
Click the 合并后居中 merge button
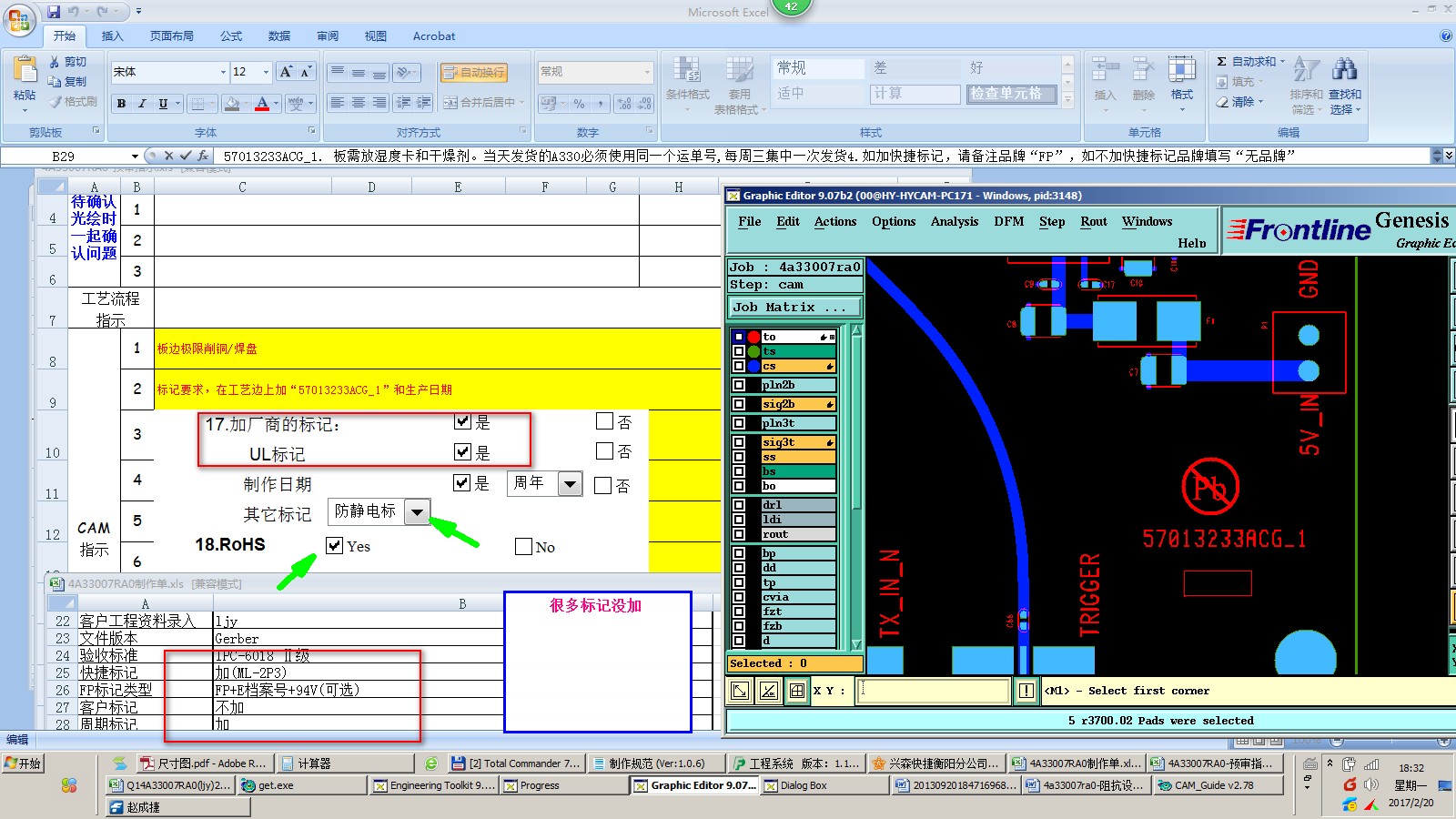tap(483, 103)
